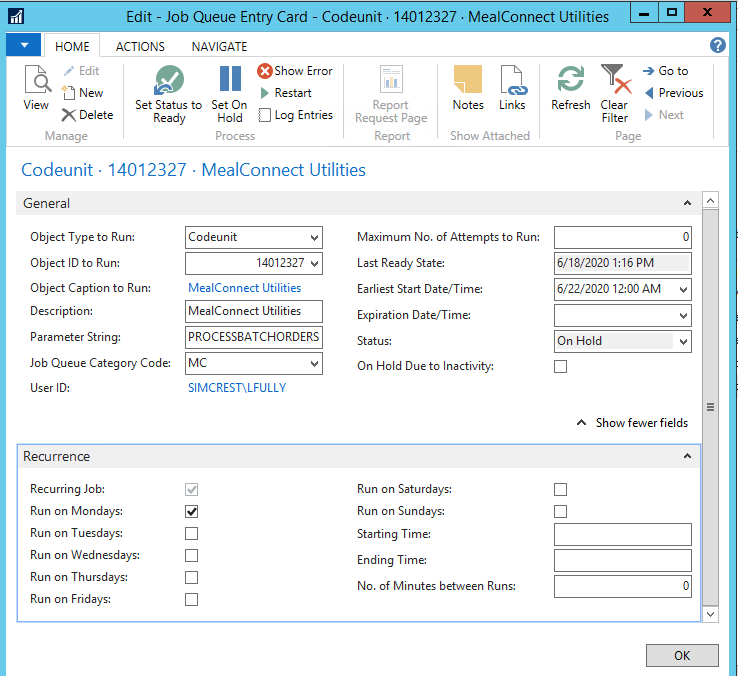Open the Notes attachment icon

coord(468,81)
